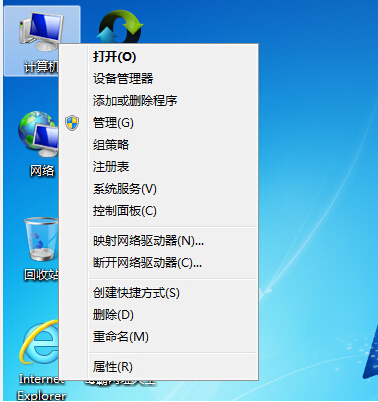Choose 添加或删除程序 menu entry
This screenshot has height=402, width=378.
pos(158,101)
